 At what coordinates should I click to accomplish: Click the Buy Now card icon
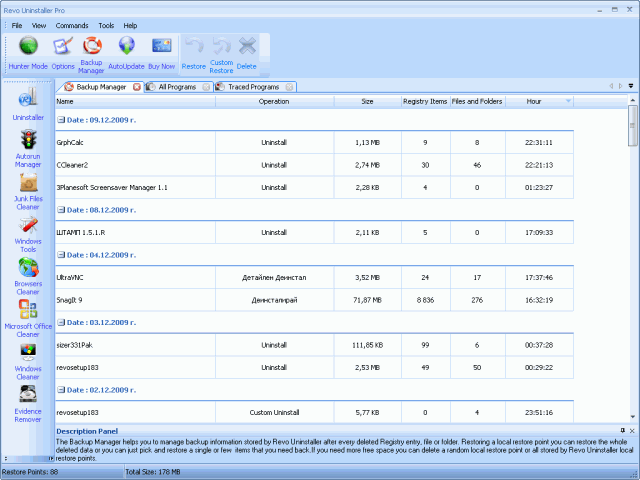162,46
